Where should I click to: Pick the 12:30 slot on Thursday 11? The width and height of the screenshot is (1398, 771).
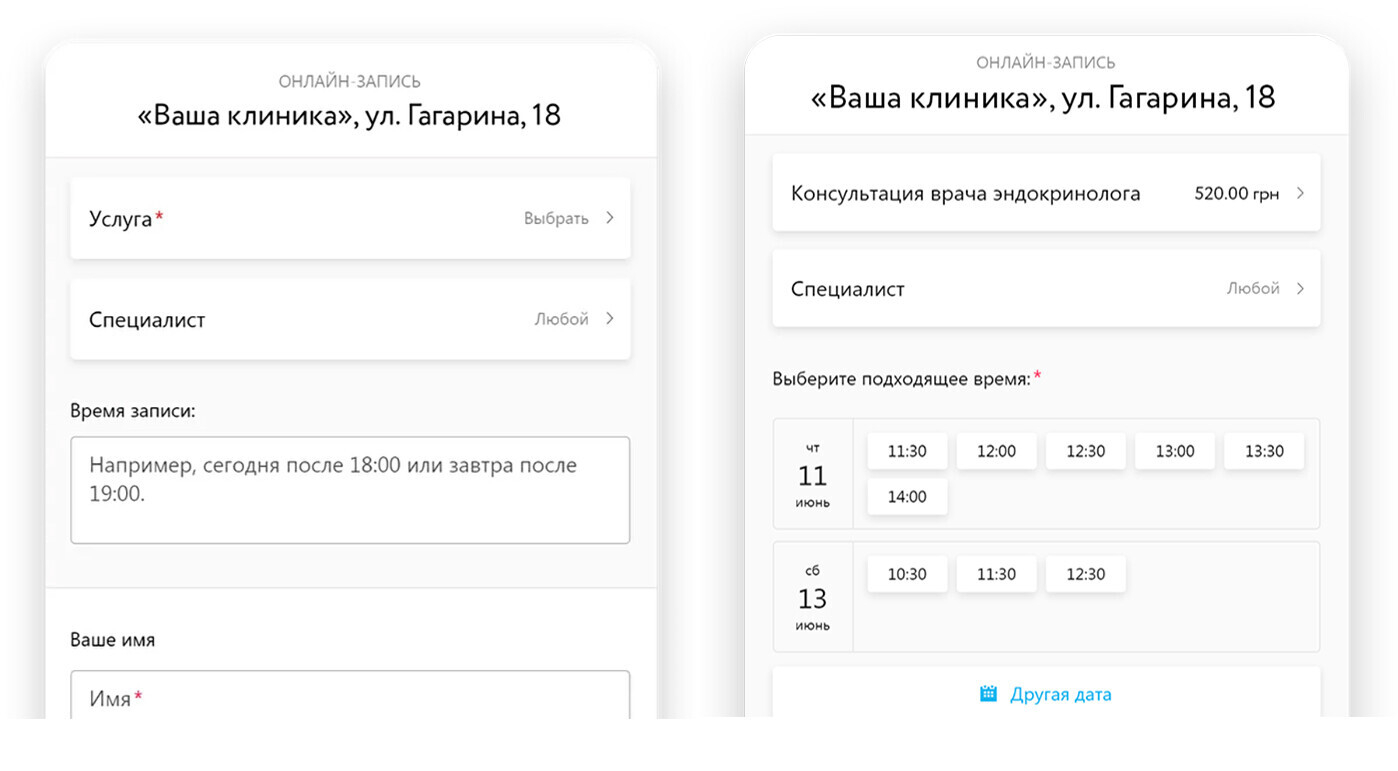(1085, 451)
